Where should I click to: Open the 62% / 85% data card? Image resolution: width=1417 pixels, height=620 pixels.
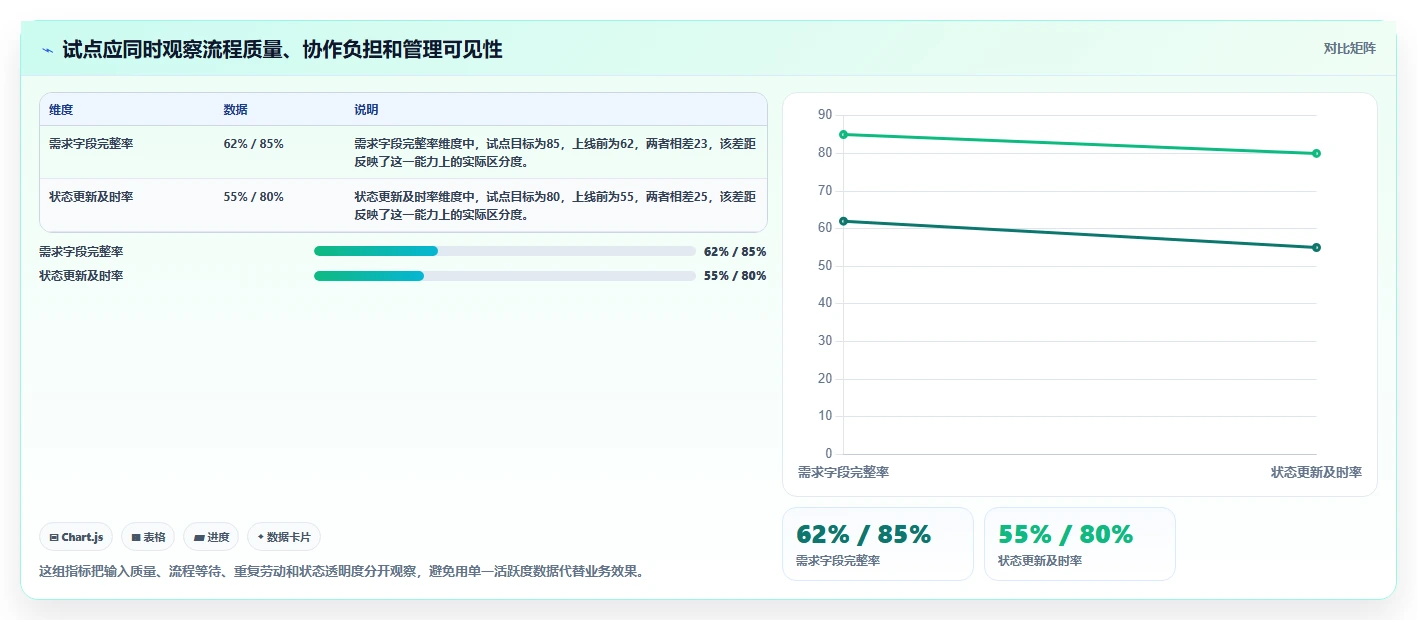coord(877,544)
